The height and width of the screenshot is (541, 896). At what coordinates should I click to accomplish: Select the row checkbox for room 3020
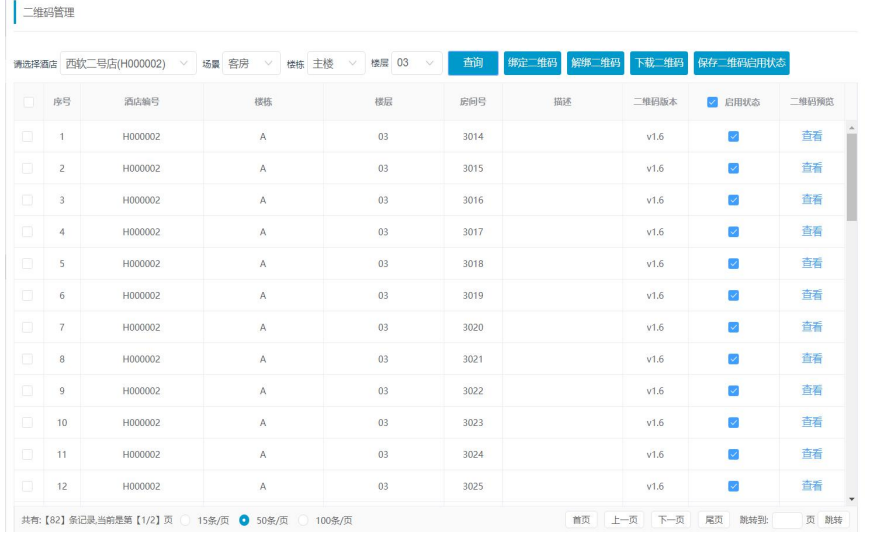click(27, 327)
